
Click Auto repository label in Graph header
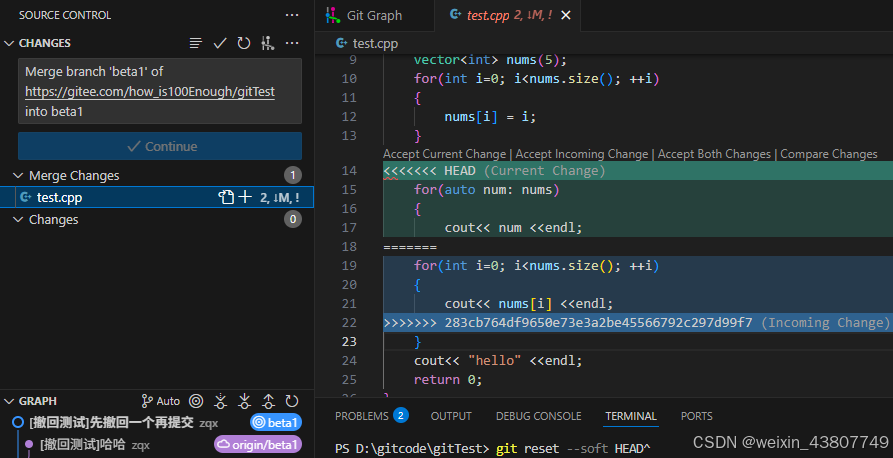pos(168,401)
